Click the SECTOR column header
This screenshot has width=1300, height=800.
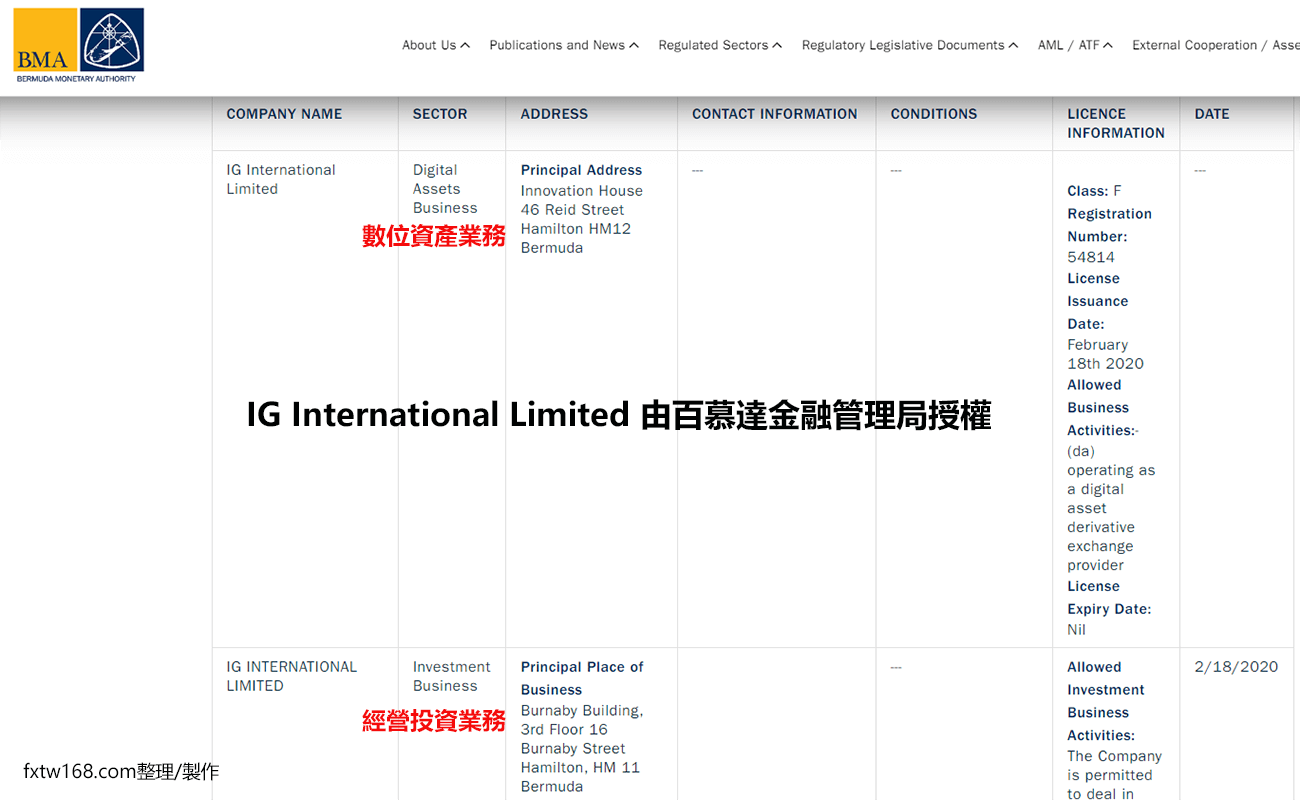point(440,113)
